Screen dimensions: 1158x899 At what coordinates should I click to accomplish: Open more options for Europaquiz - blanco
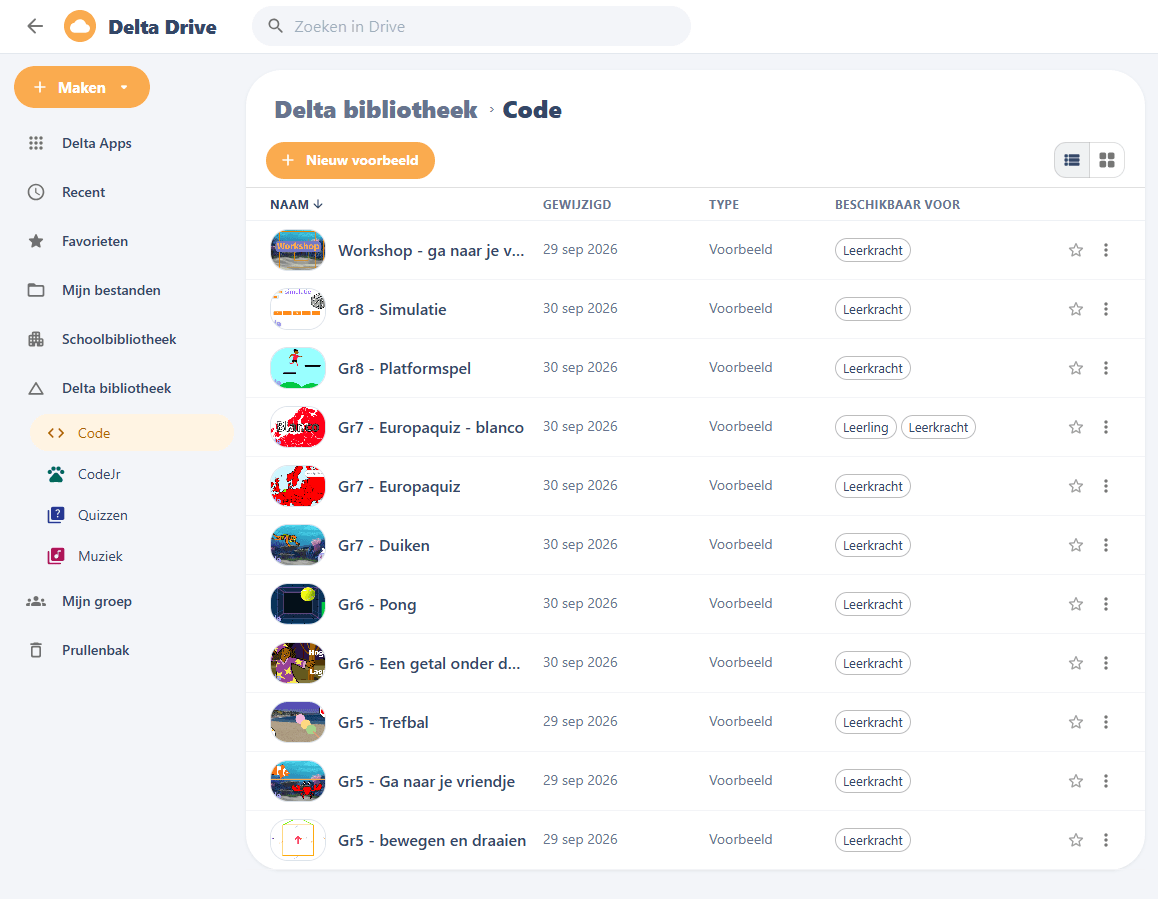[1106, 427]
